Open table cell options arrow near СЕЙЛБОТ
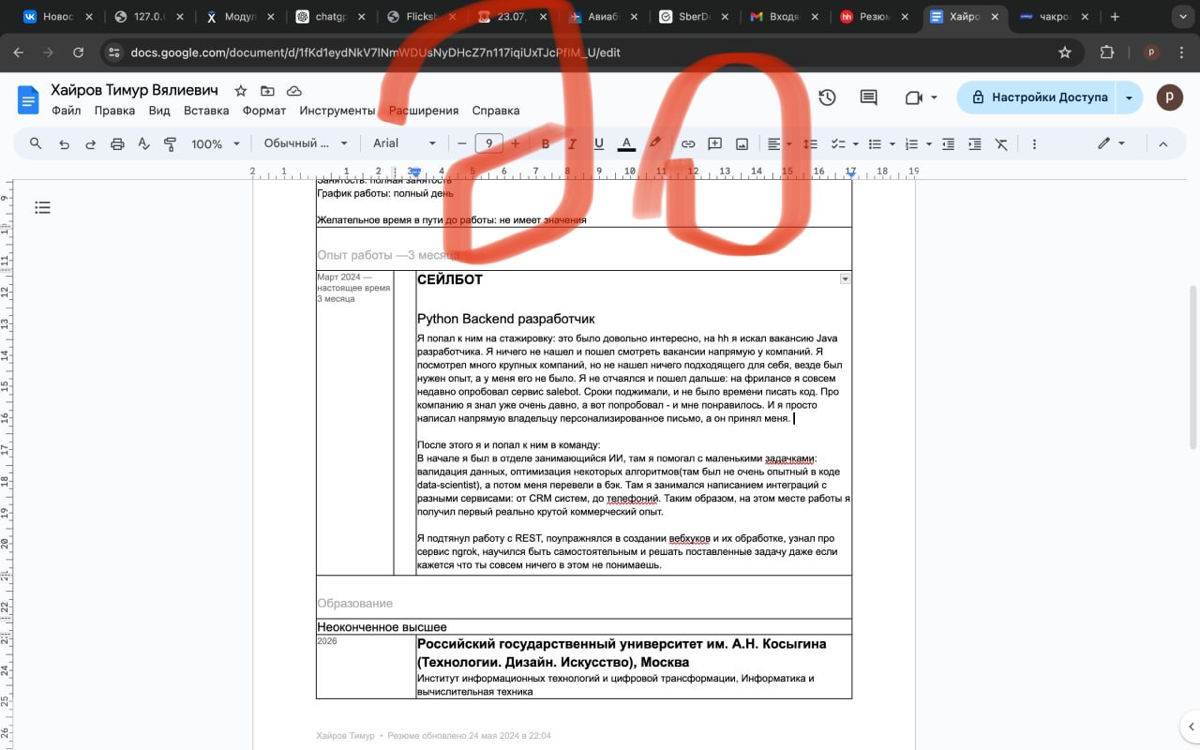The width and height of the screenshot is (1200, 750). point(845,279)
